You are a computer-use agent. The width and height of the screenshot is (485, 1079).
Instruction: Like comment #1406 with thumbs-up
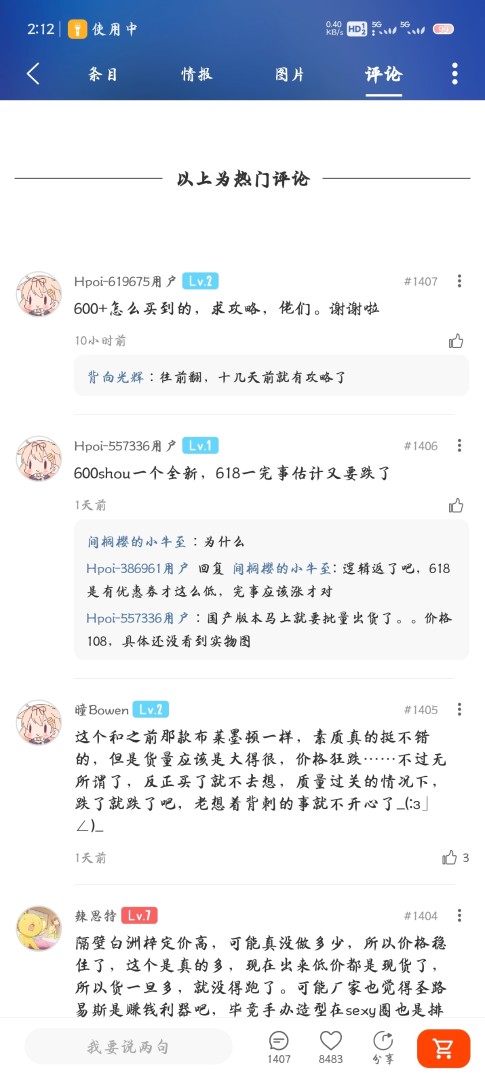[x=456, y=506]
